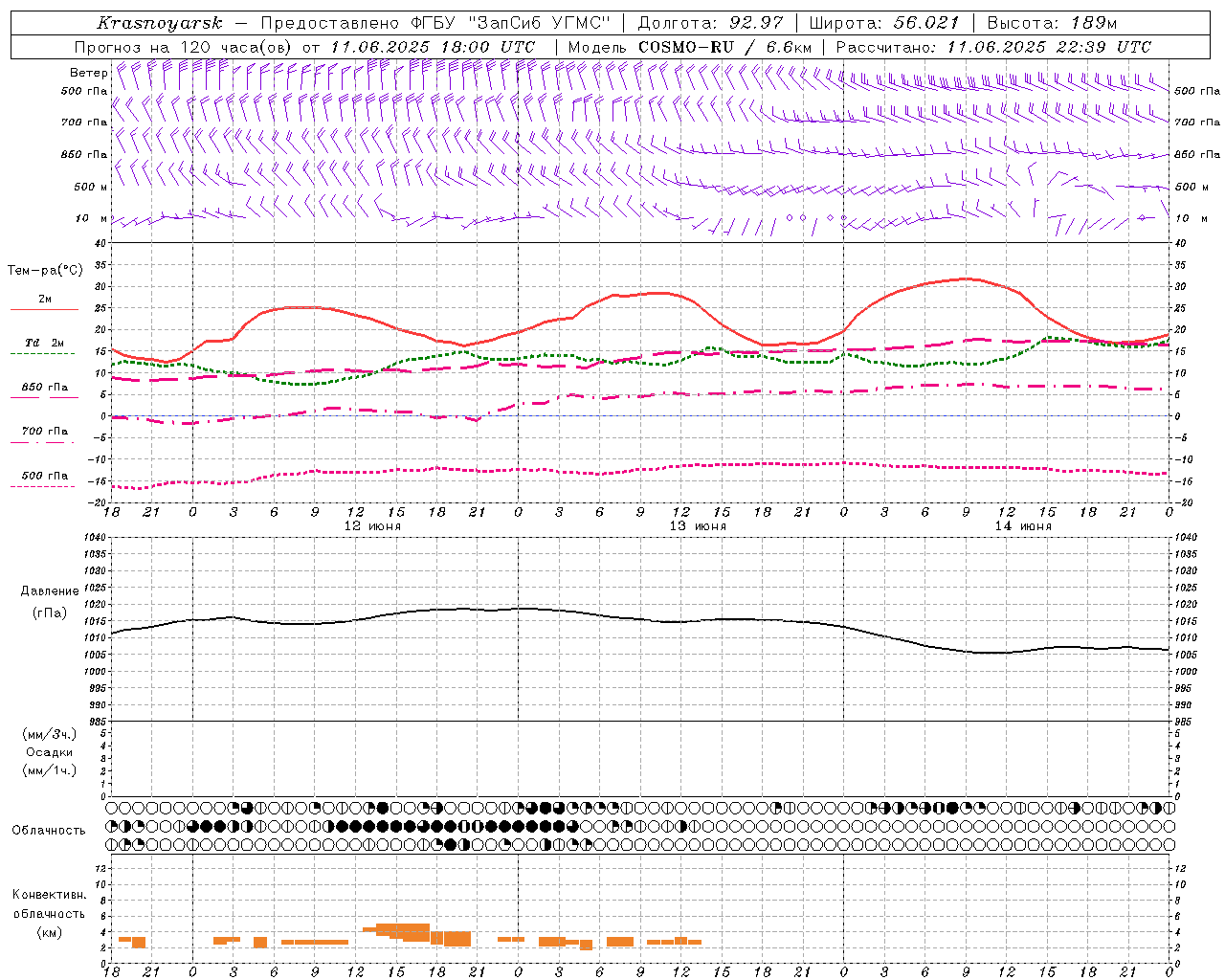Select the 'Рассчитано: 11.06.2025 22:39 UTC' computed time

(993, 47)
